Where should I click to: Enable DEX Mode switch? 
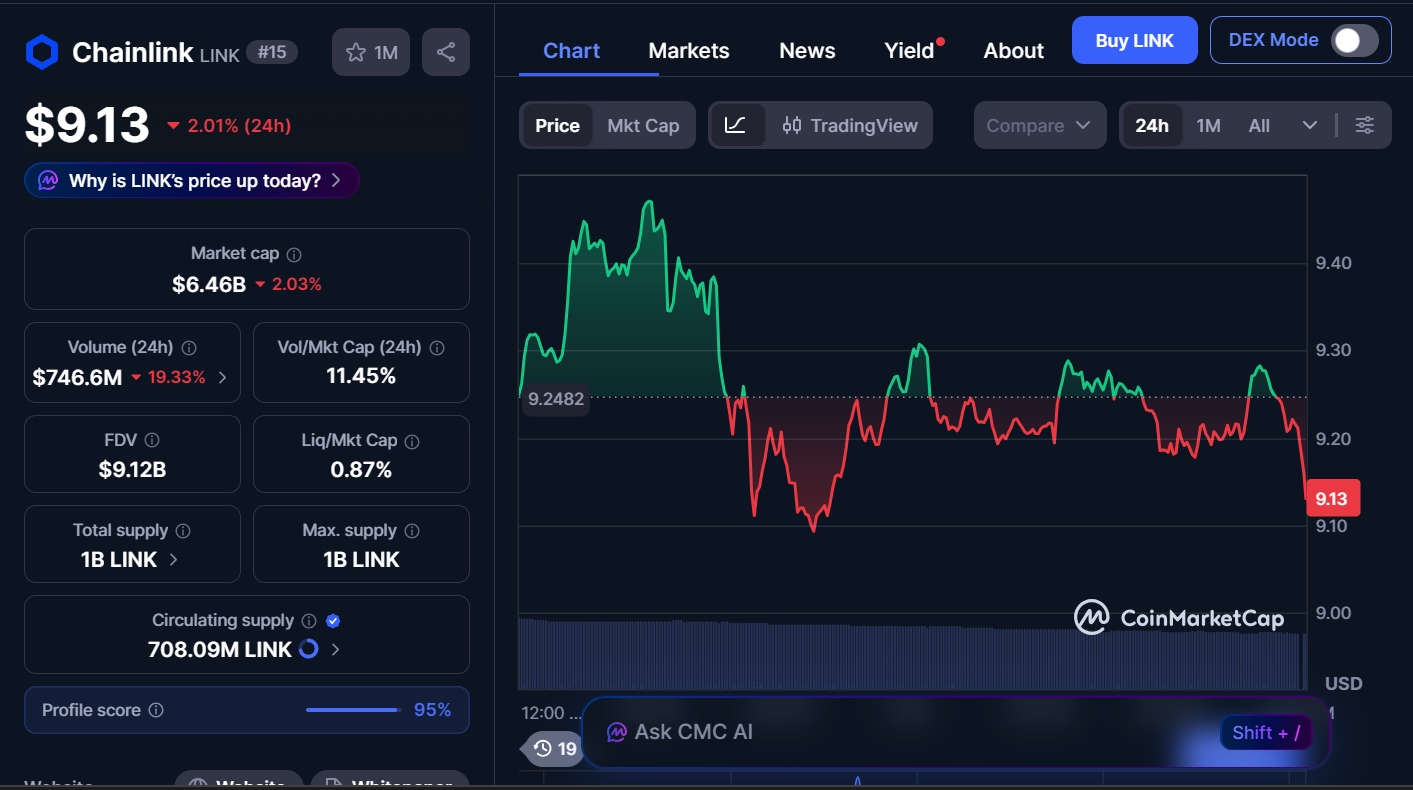(1355, 40)
